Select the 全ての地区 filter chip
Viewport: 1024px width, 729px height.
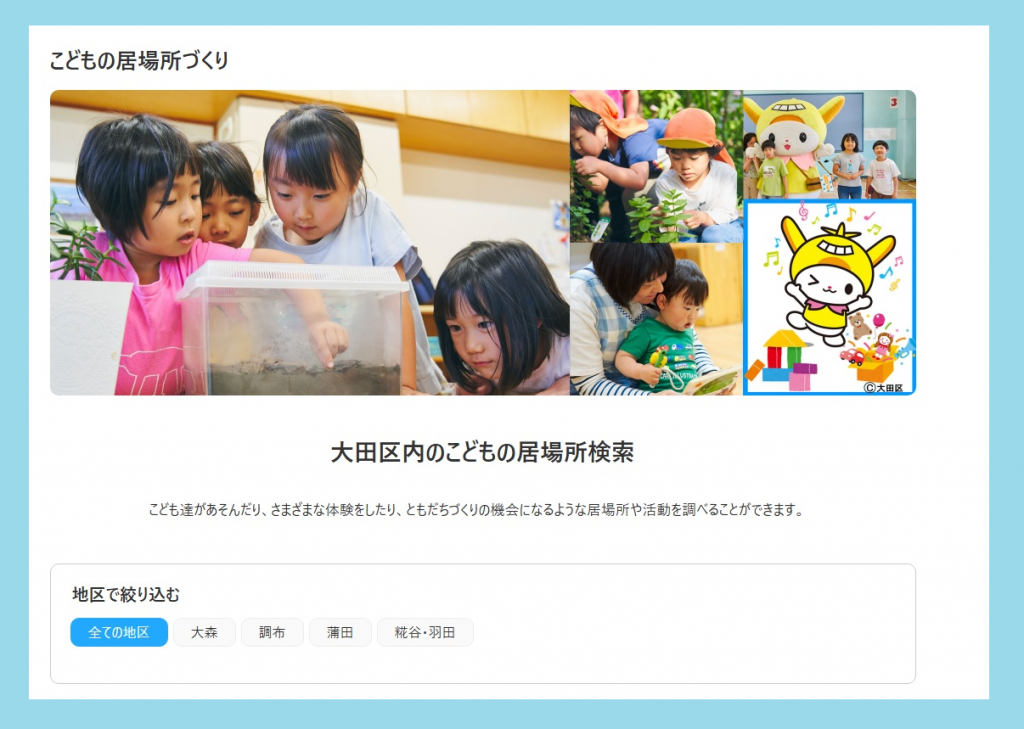[119, 632]
